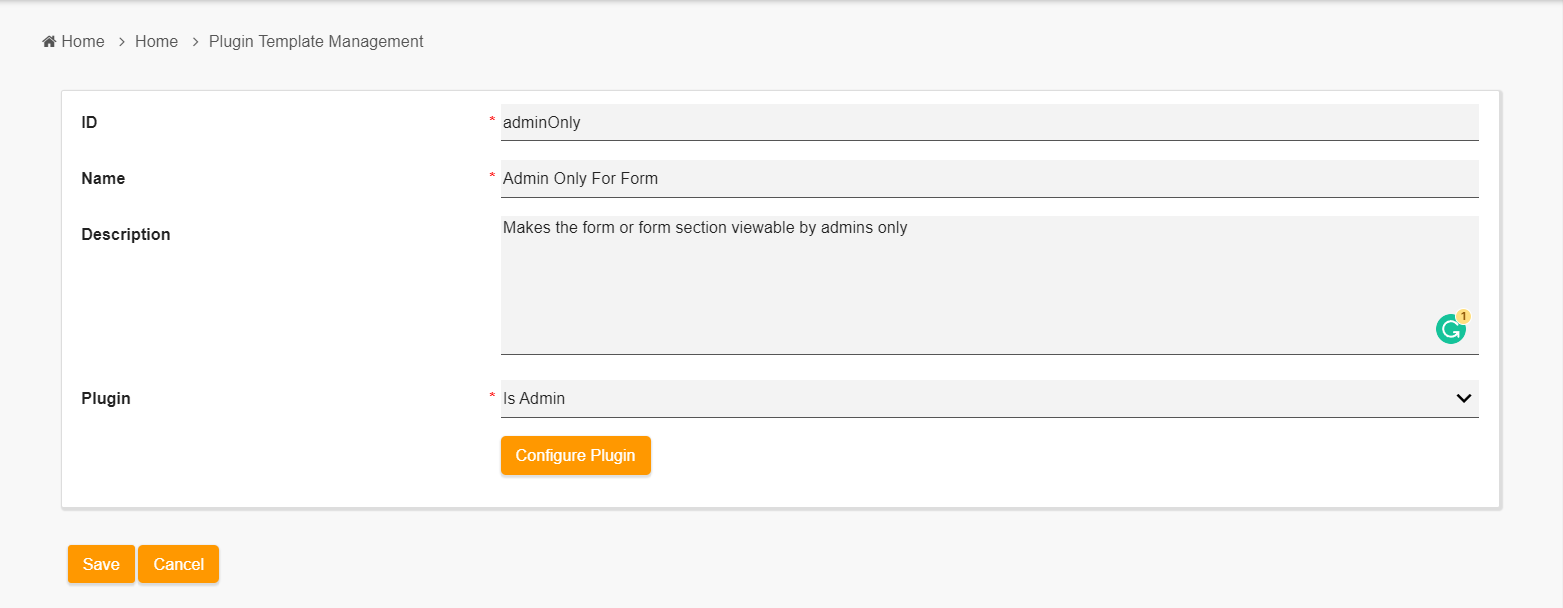Screen dimensions: 1563x608
Task: Click the Name field with Admin Only For Form
Action: pyautogui.click(x=989, y=178)
